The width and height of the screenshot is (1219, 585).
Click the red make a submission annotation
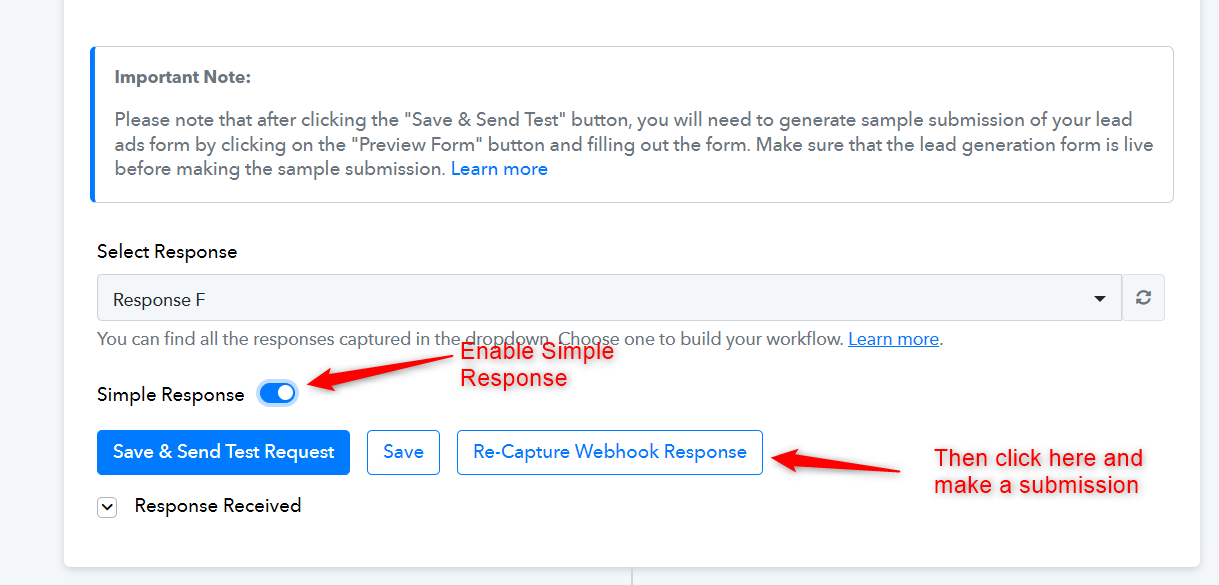coord(1038,471)
